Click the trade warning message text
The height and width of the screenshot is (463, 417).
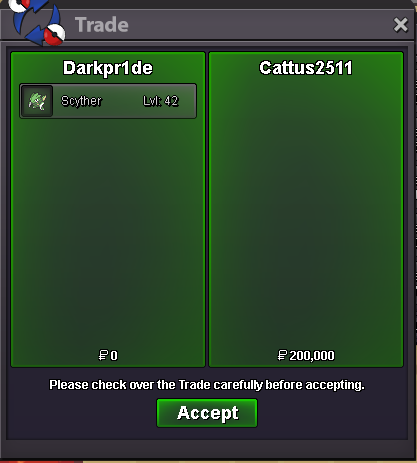coord(207,385)
